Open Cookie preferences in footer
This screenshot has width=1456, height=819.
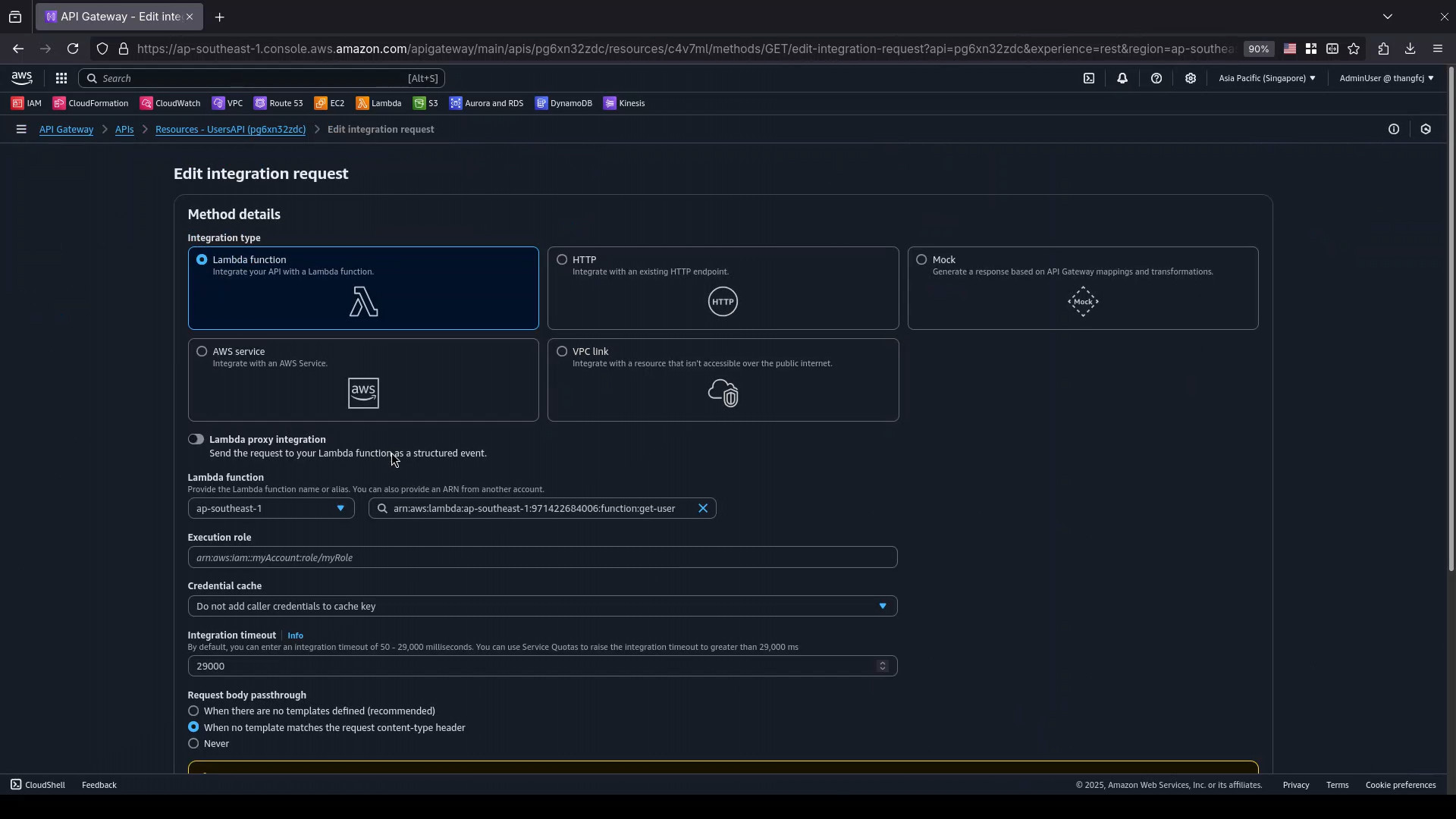pos(1401,786)
